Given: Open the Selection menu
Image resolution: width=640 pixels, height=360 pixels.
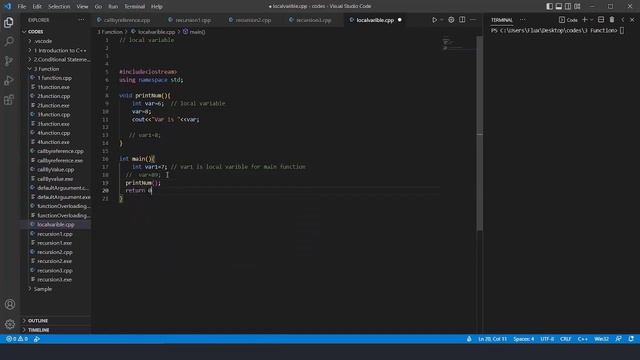Looking at the screenshot, I should click(x=59, y=7).
